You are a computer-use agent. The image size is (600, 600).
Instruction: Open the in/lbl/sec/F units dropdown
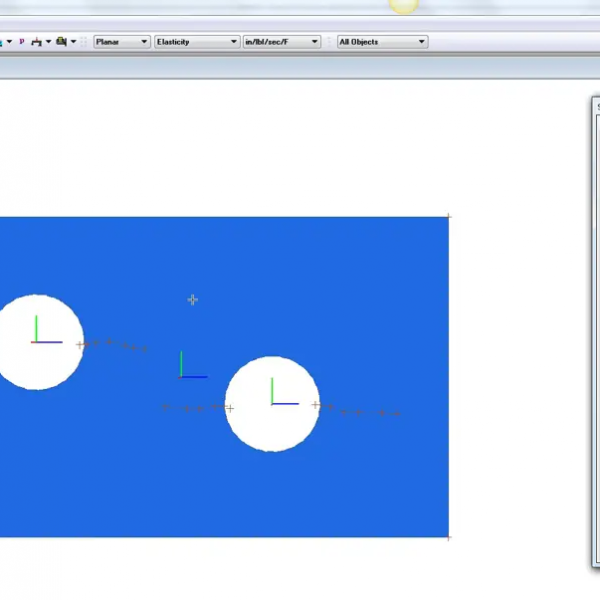282,42
